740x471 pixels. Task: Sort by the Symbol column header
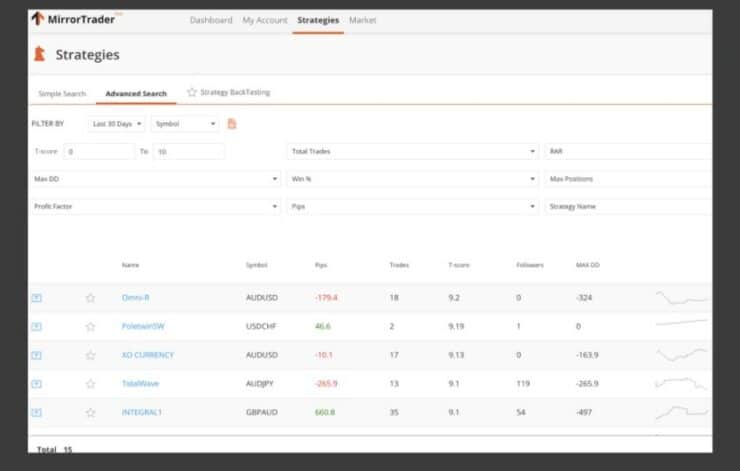pos(257,265)
